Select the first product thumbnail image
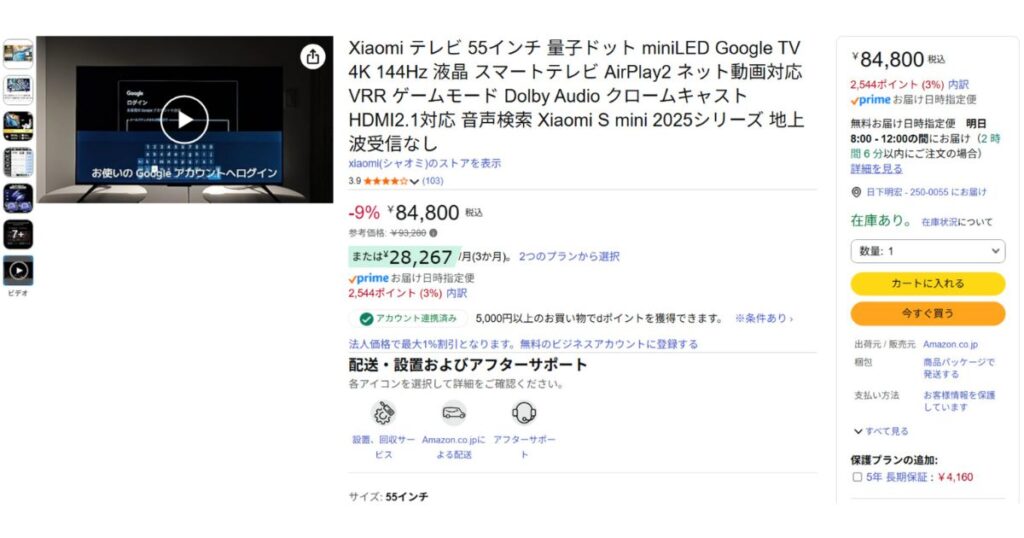The image size is (1024, 538). pos(18,54)
